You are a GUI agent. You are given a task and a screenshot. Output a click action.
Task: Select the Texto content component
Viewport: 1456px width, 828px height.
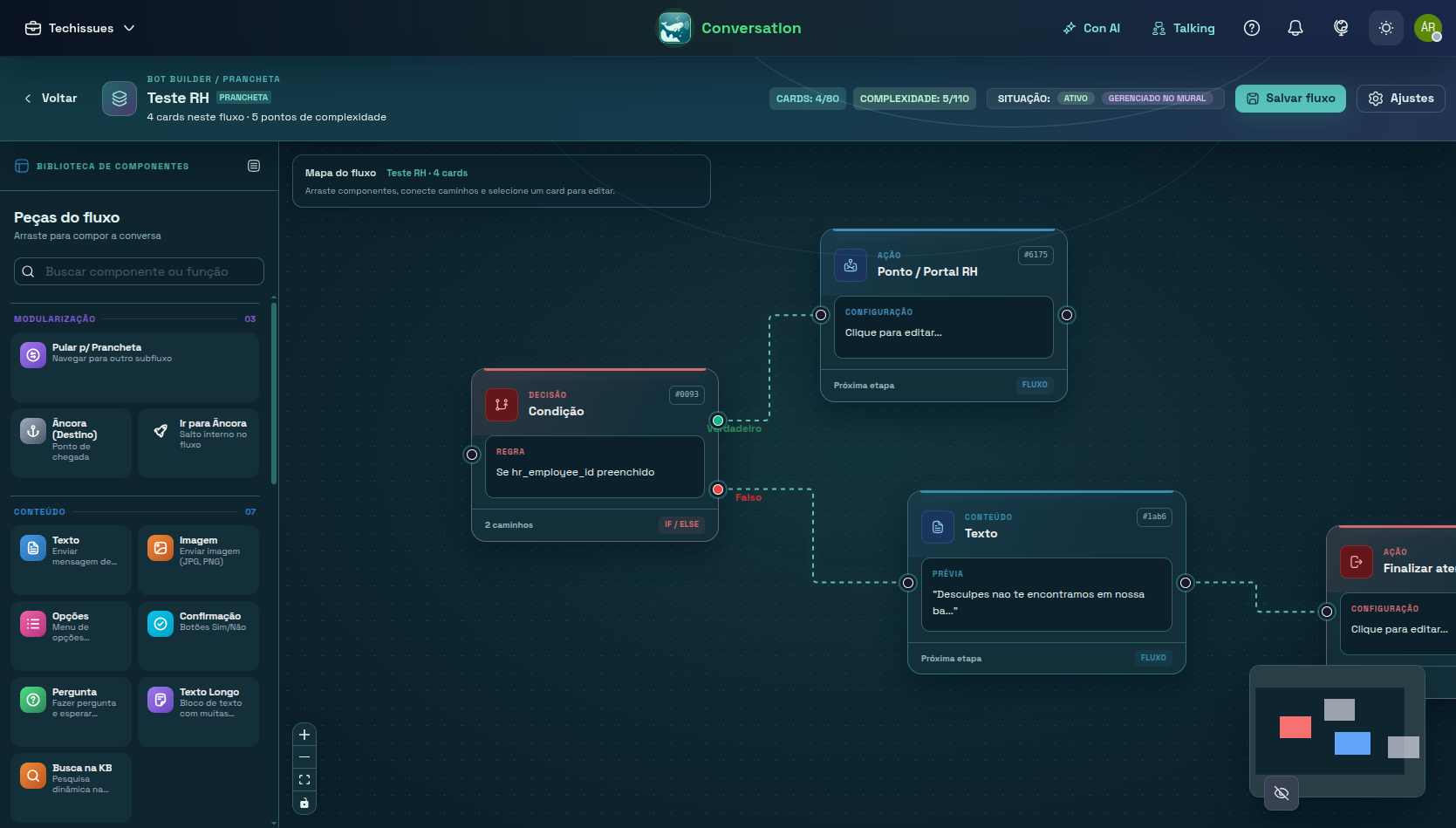tap(71, 560)
